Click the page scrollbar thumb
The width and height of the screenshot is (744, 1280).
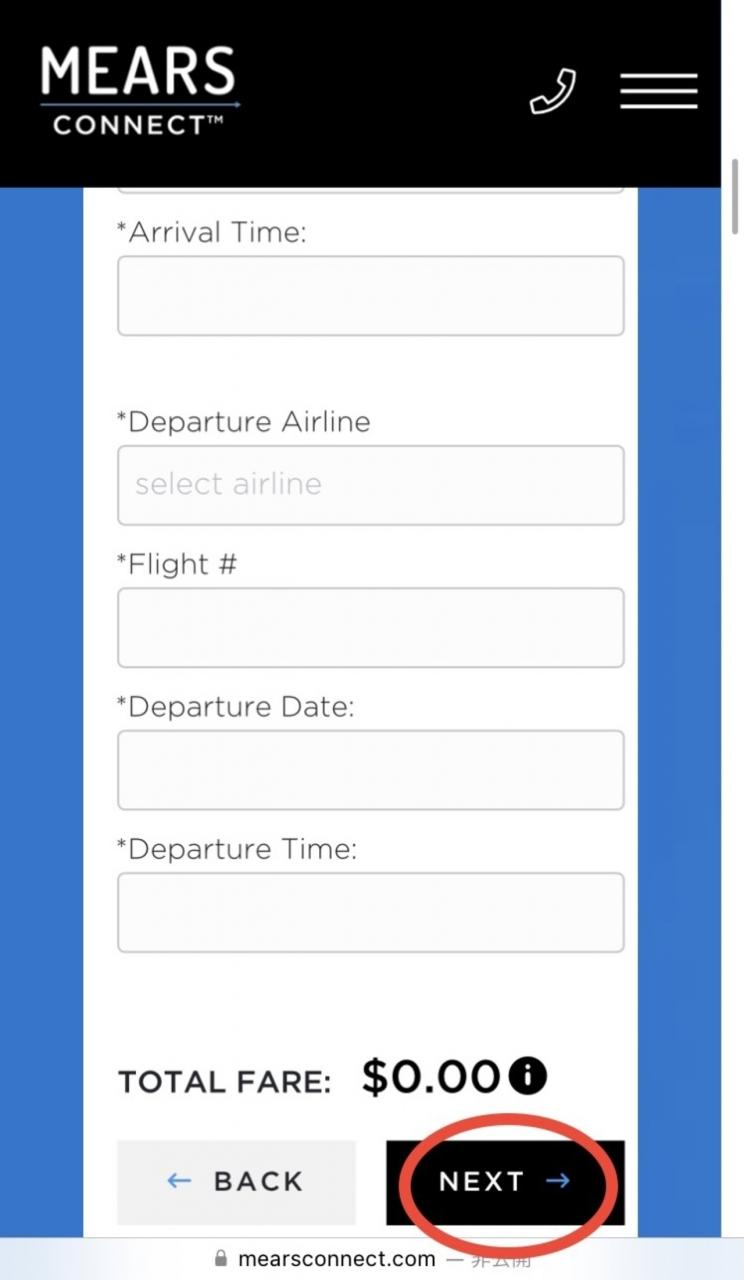(x=736, y=195)
